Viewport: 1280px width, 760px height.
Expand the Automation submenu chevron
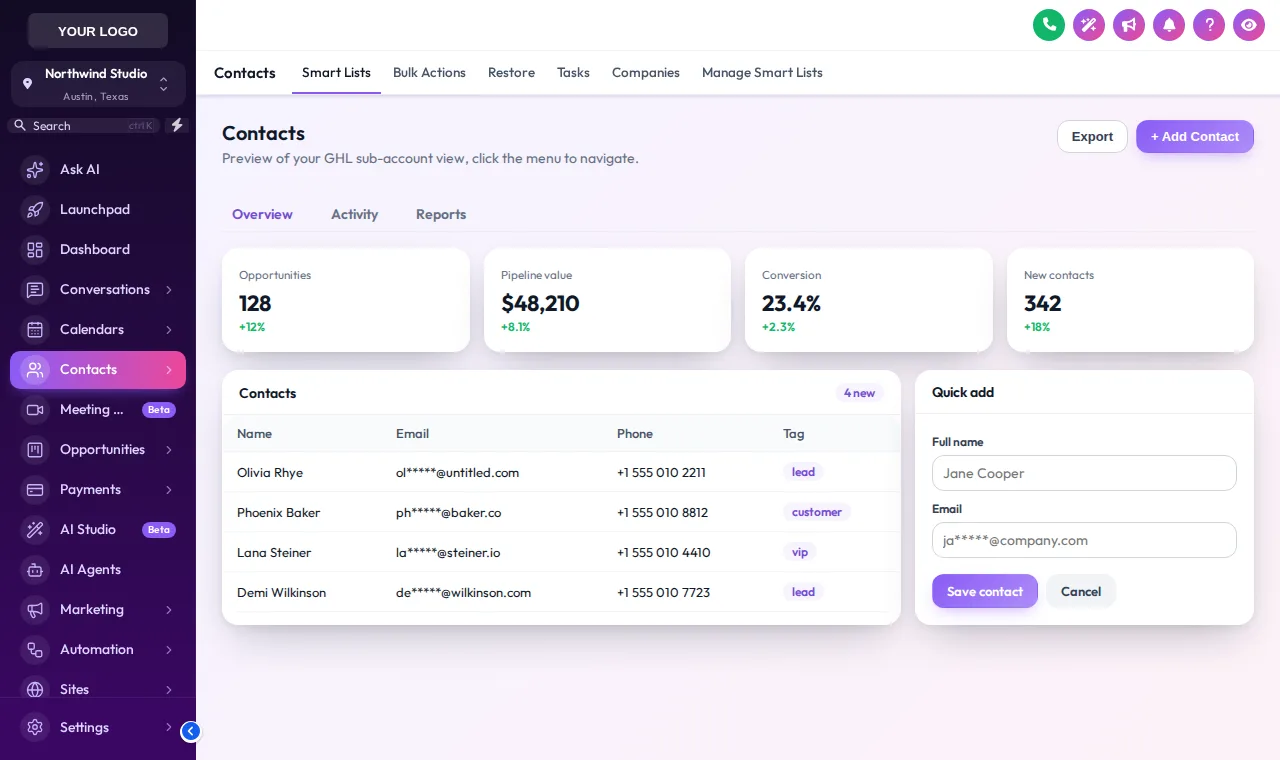click(x=169, y=650)
